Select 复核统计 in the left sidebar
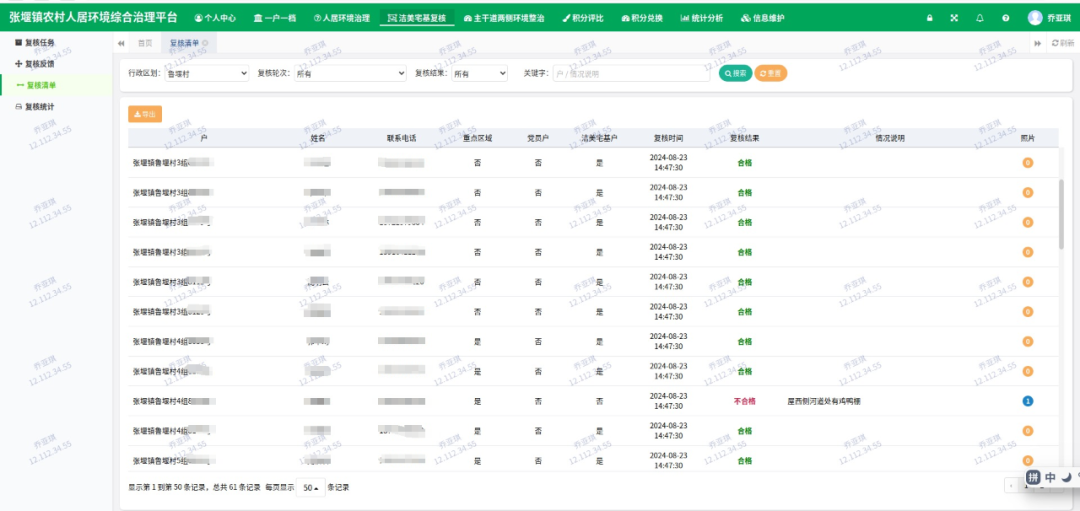The width and height of the screenshot is (1080, 511). click(x=40, y=106)
